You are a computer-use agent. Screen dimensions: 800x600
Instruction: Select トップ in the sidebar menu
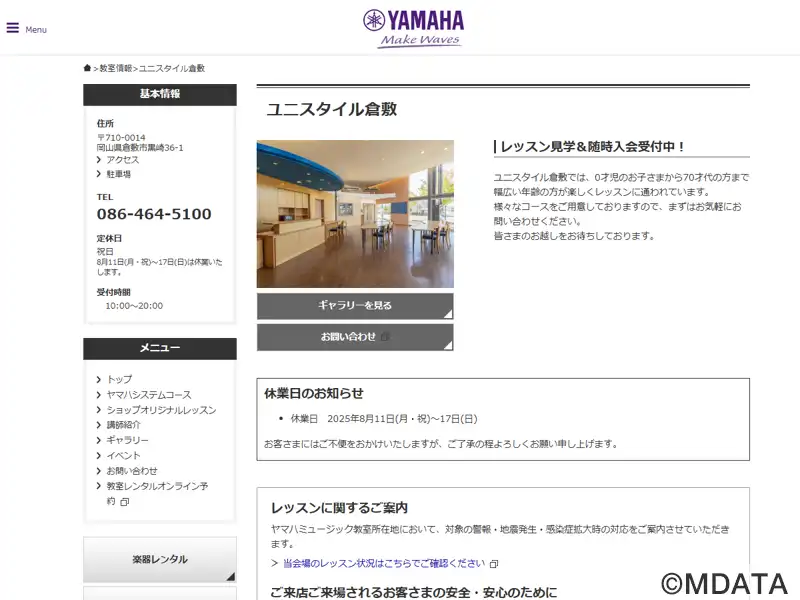point(119,379)
